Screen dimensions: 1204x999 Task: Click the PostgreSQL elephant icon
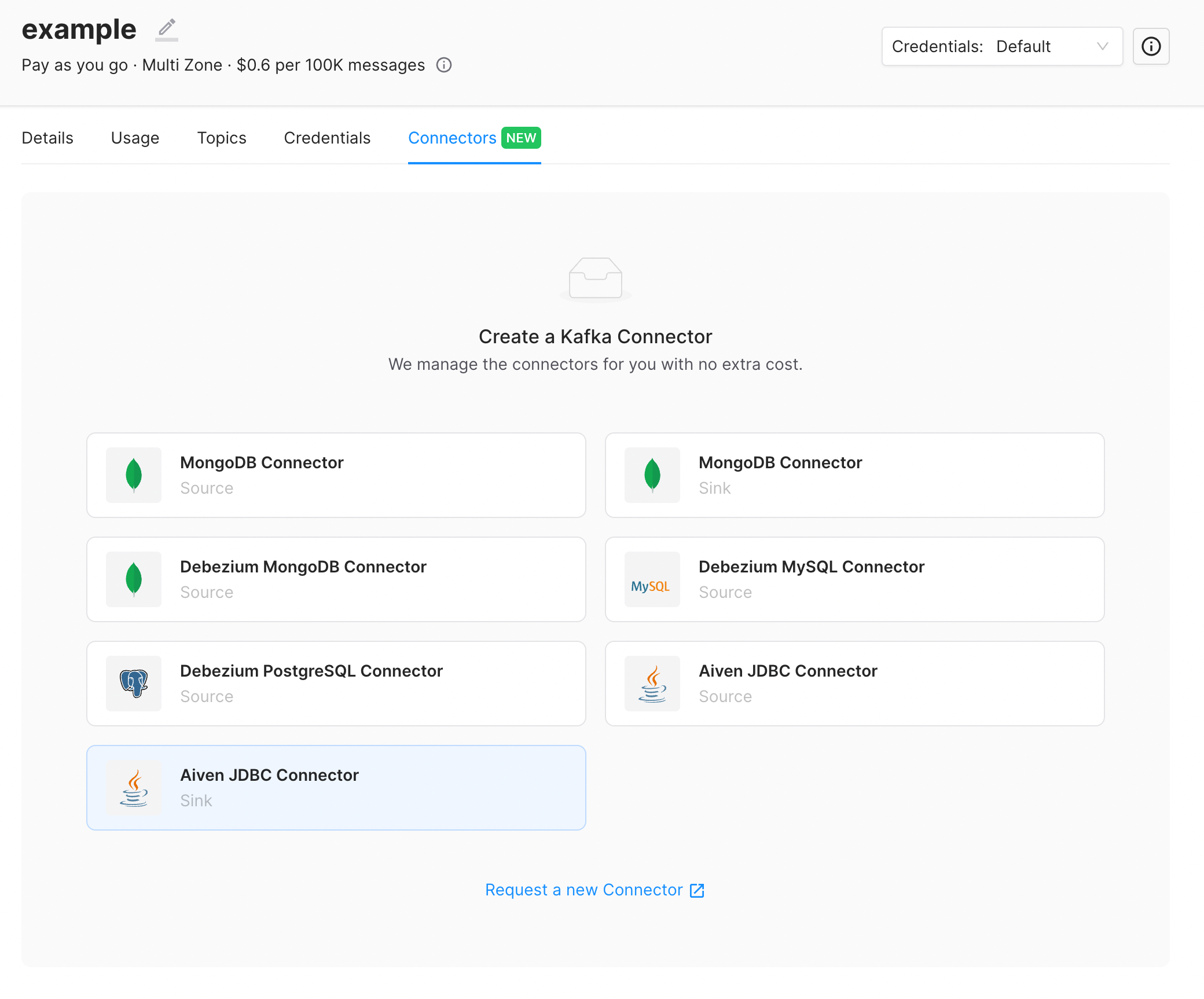click(133, 684)
